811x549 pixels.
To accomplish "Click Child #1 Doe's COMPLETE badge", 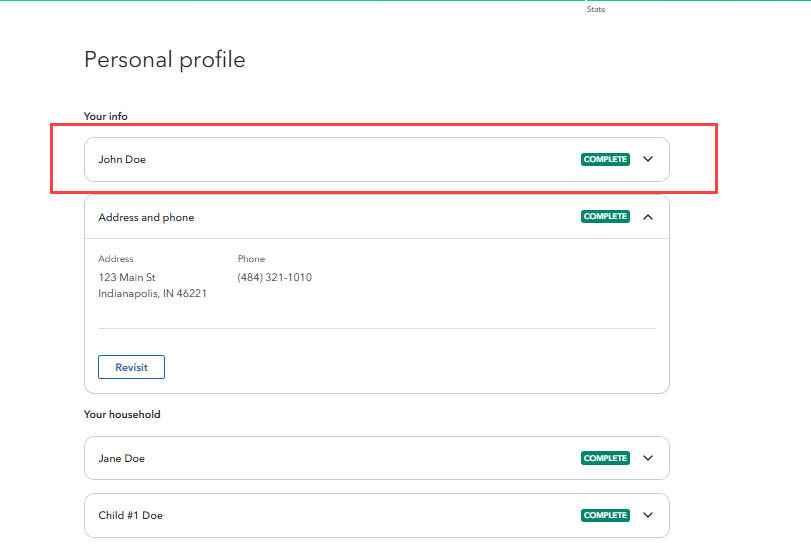I will [605, 515].
